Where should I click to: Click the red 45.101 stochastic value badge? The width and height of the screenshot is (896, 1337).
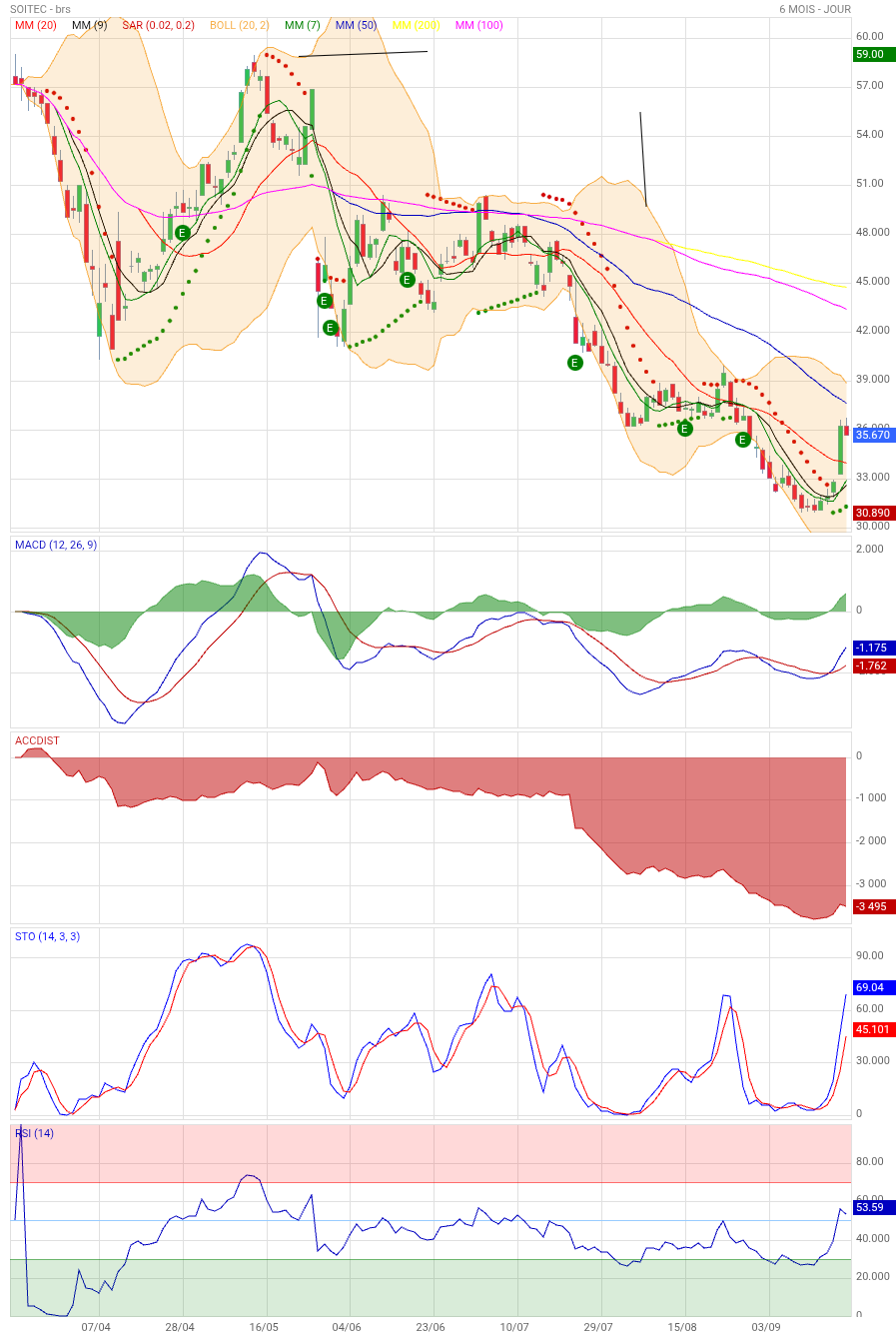pyautogui.click(x=874, y=1030)
